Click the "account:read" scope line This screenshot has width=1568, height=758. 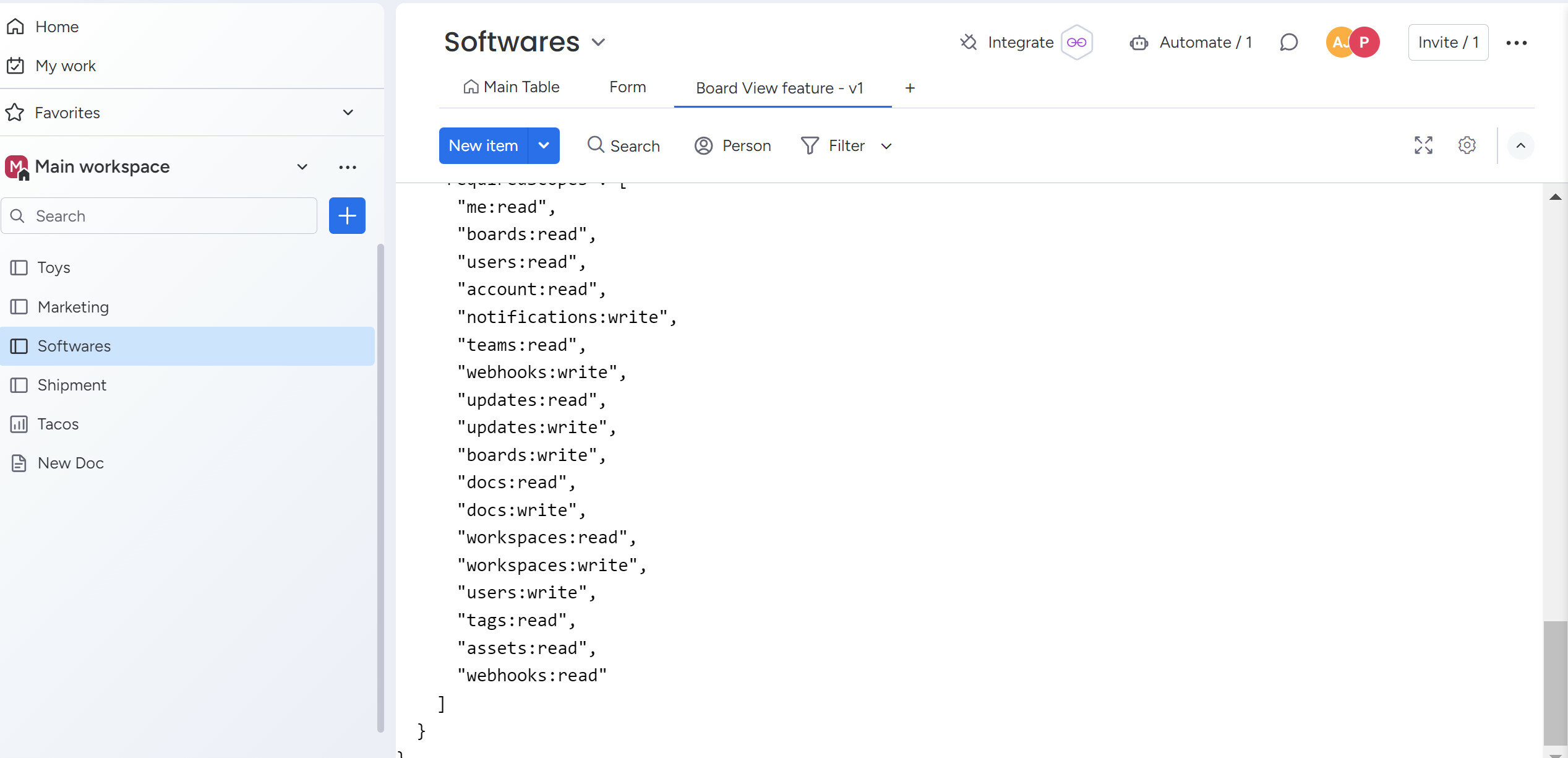[x=532, y=290]
